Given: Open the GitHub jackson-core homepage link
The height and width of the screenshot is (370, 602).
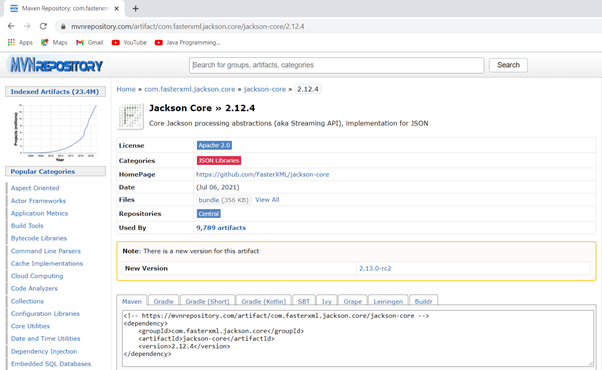Looking at the screenshot, I should click(x=263, y=174).
